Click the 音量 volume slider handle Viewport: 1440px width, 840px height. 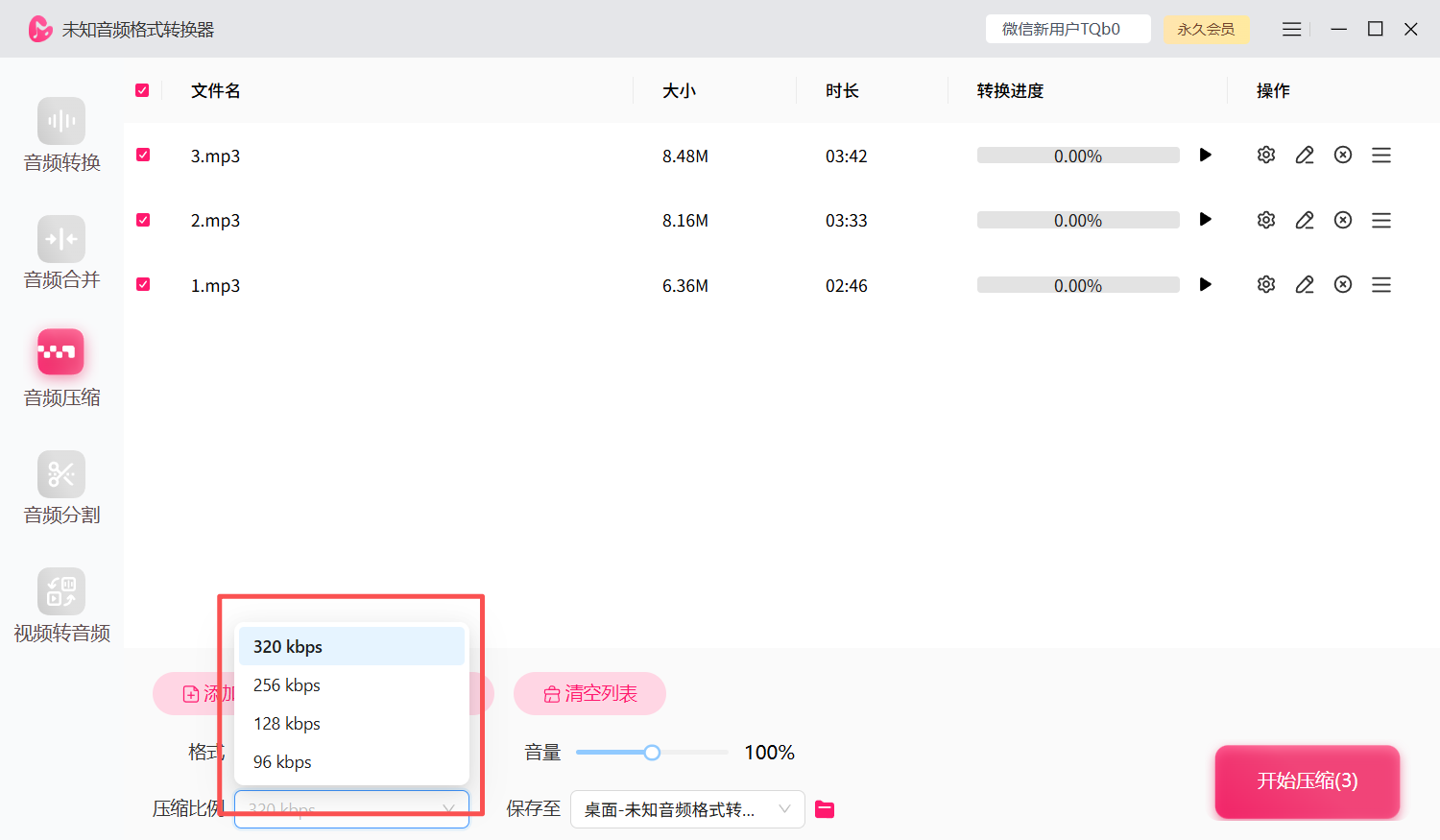pos(652,753)
